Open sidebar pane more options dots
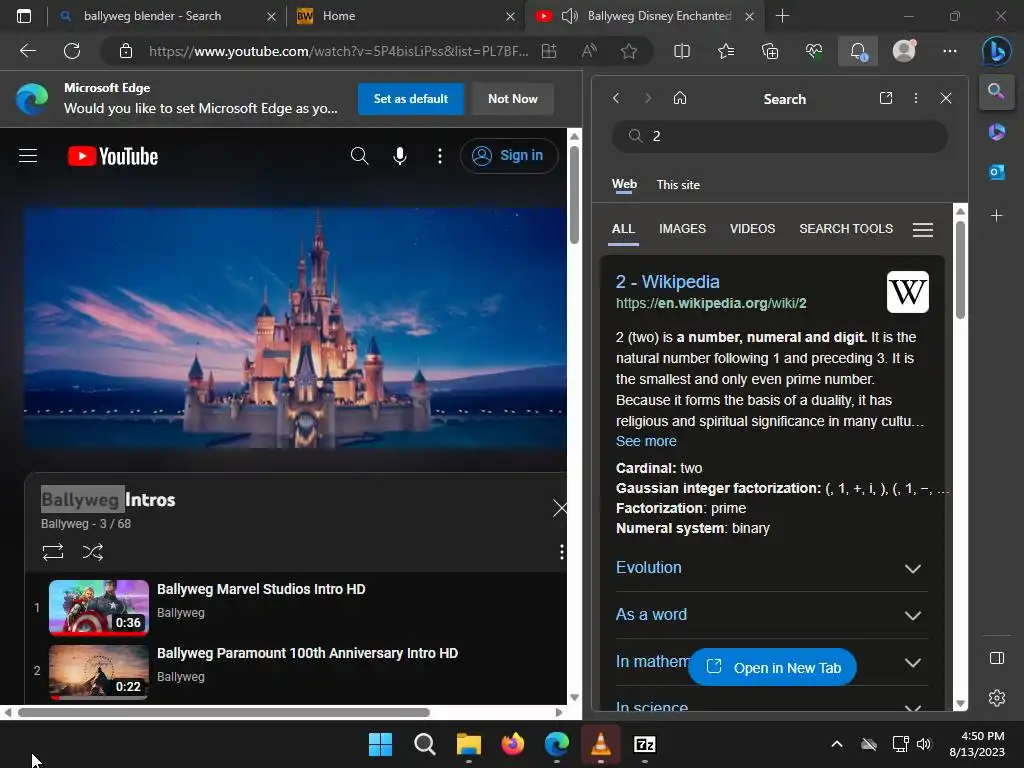Screen dimensions: 1024x768 [x=916, y=98]
